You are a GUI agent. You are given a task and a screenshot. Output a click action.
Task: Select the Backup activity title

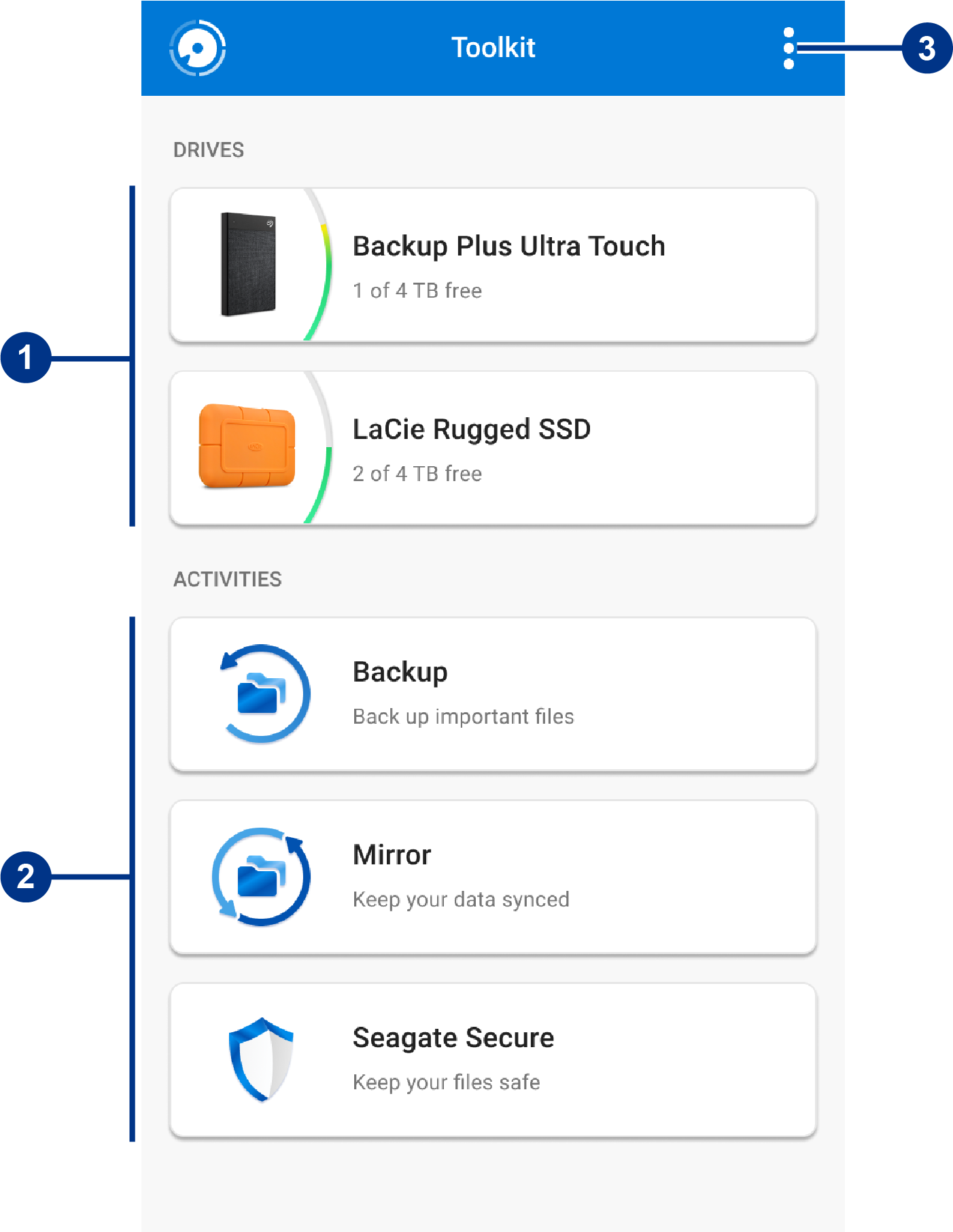(400, 672)
